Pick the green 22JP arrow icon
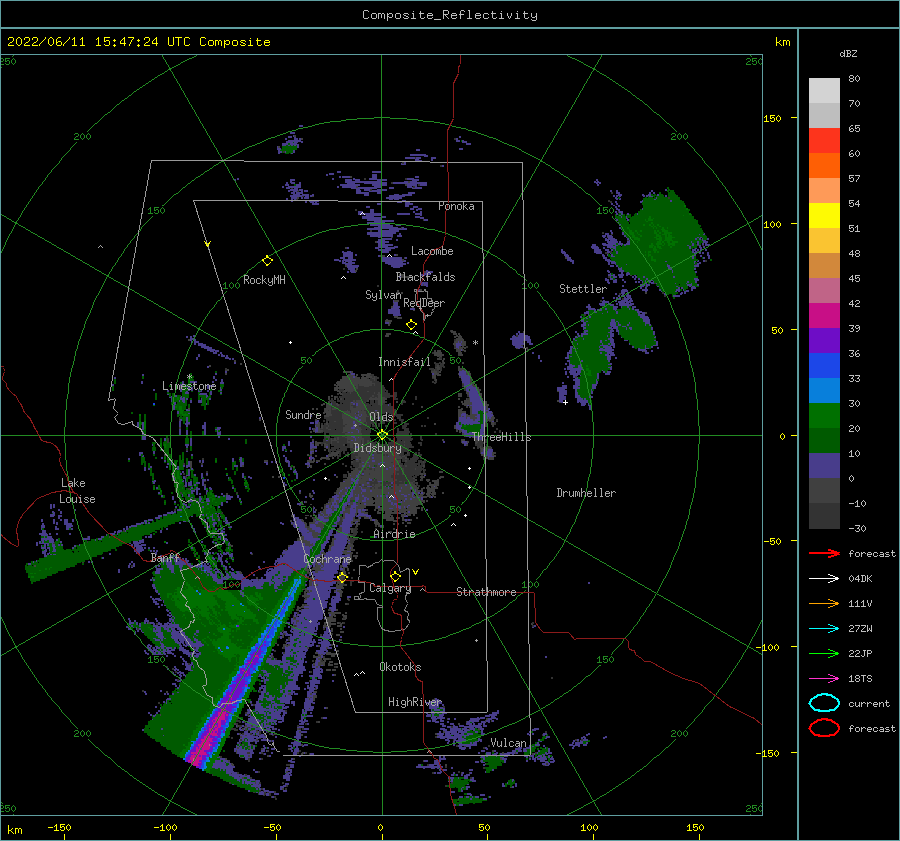The height and width of the screenshot is (841, 900). pyautogui.click(x=824, y=653)
